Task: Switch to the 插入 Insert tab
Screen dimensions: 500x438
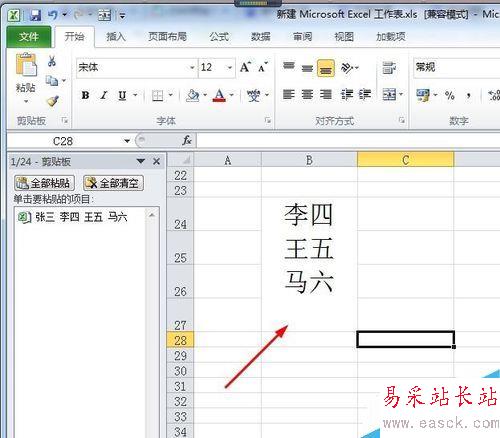Action: (x=116, y=36)
